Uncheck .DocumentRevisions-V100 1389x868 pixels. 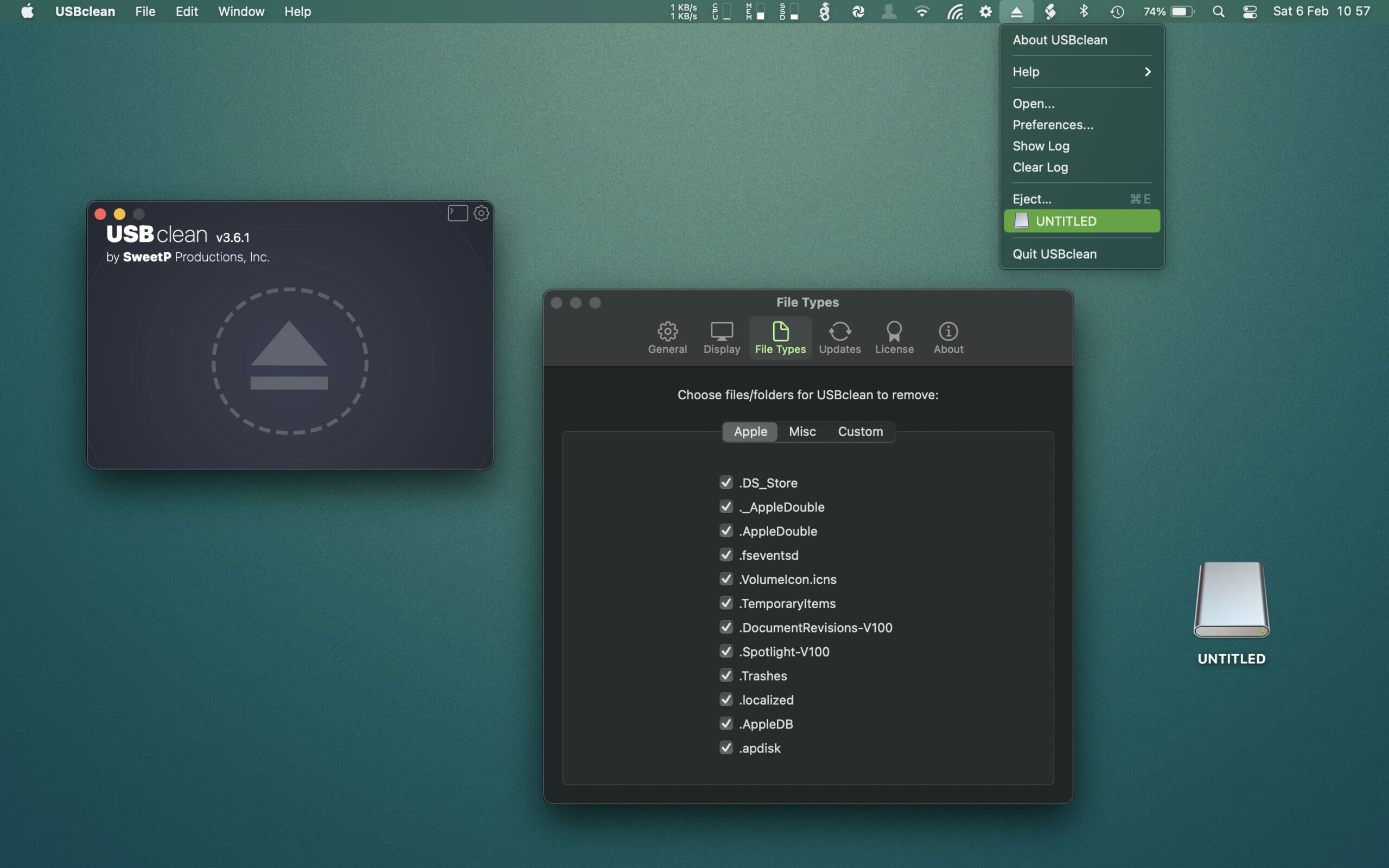click(x=726, y=627)
